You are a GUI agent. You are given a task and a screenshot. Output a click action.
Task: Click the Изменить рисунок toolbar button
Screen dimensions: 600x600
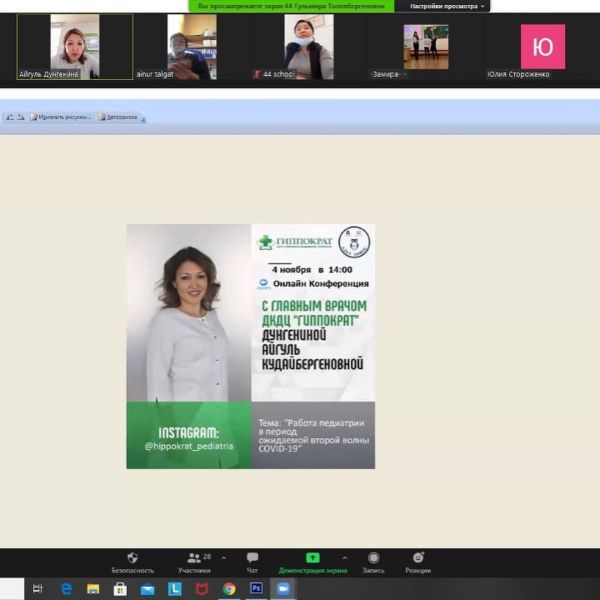tap(61, 117)
